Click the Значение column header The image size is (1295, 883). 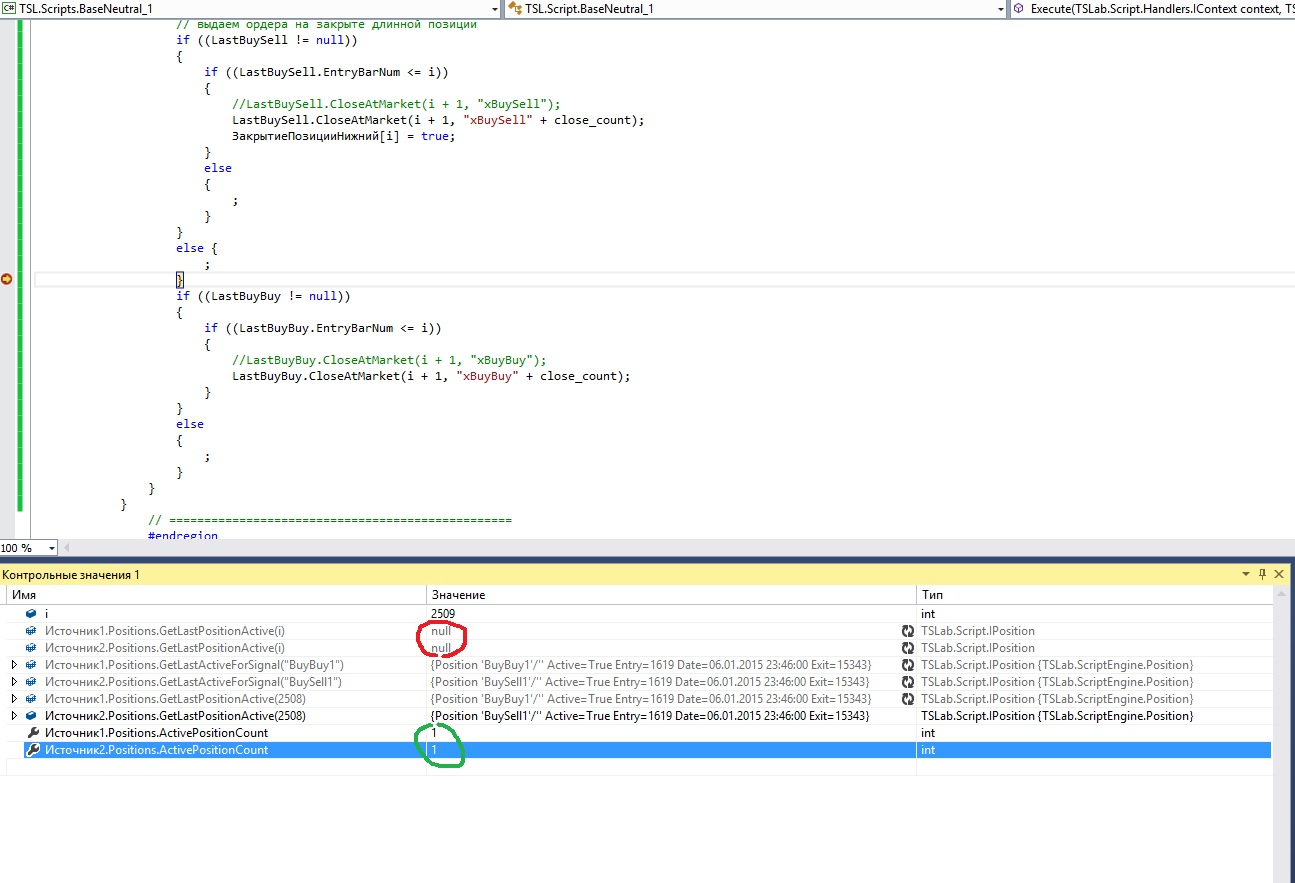pos(670,594)
